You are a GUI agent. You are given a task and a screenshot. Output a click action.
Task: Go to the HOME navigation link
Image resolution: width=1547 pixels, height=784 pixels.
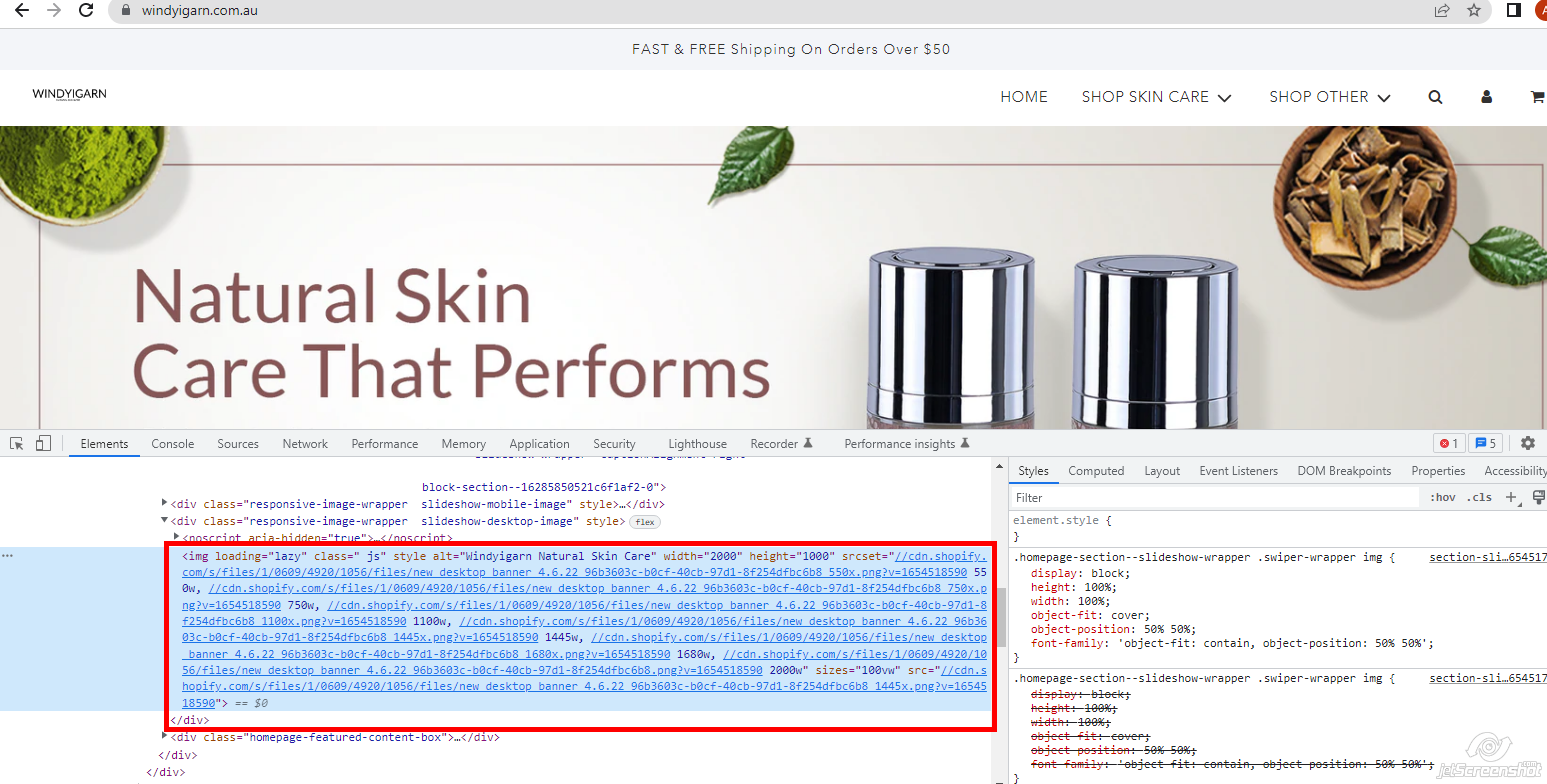click(x=1024, y=97)
